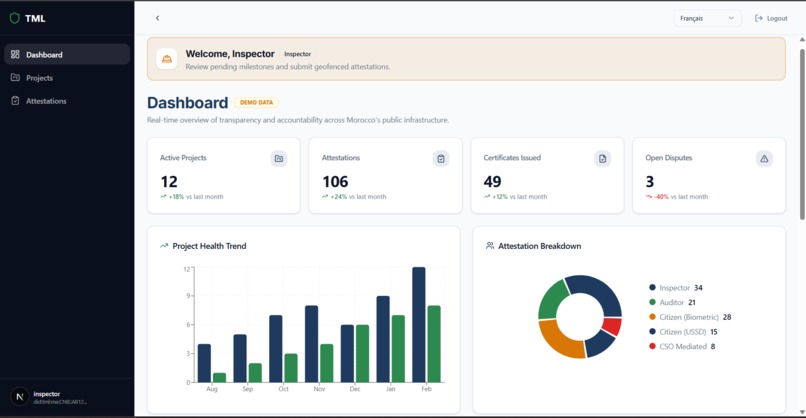Click the Attestations card clipboard icon
Image resolution: width=806 pixels, height=418 pixels.
point(441,158)
